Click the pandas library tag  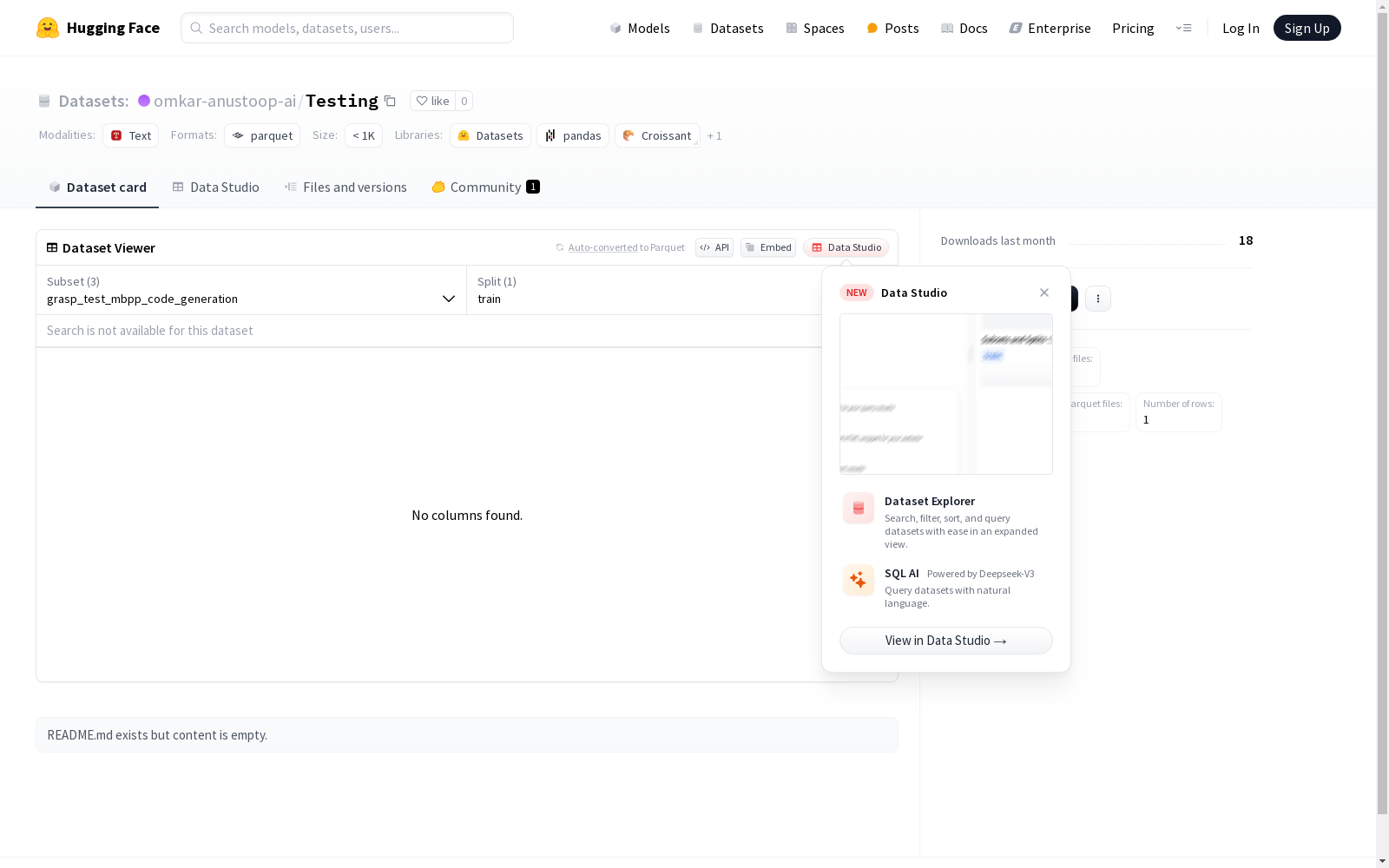(573, 135)
